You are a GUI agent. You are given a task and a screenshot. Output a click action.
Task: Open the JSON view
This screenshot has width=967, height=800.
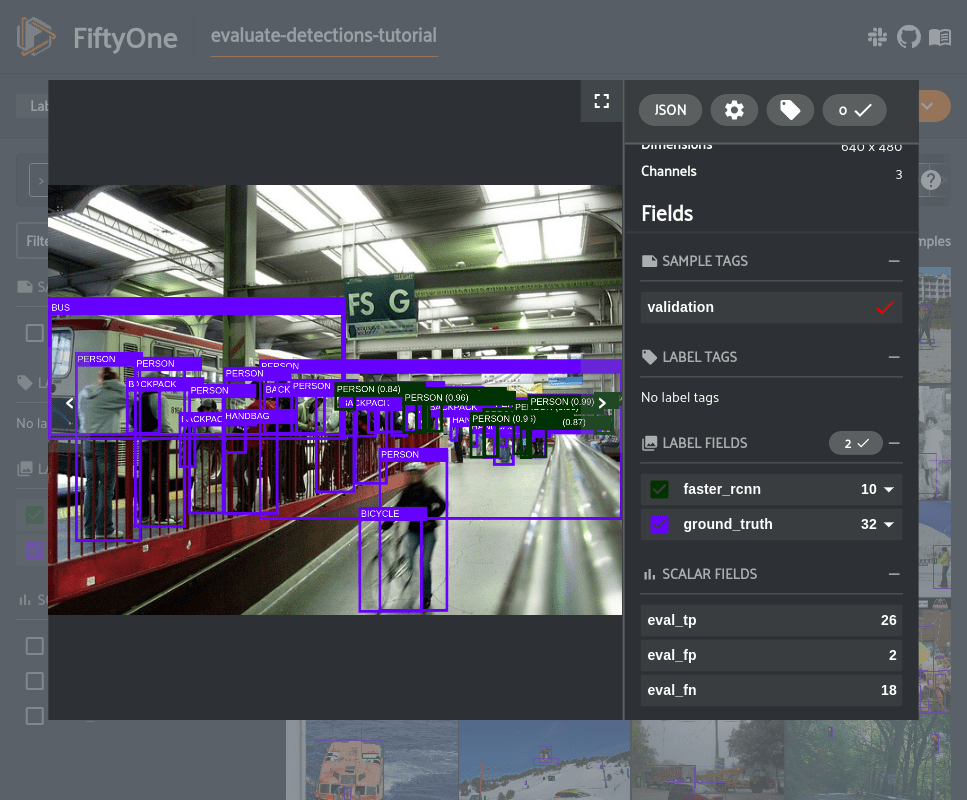(670, 110)
